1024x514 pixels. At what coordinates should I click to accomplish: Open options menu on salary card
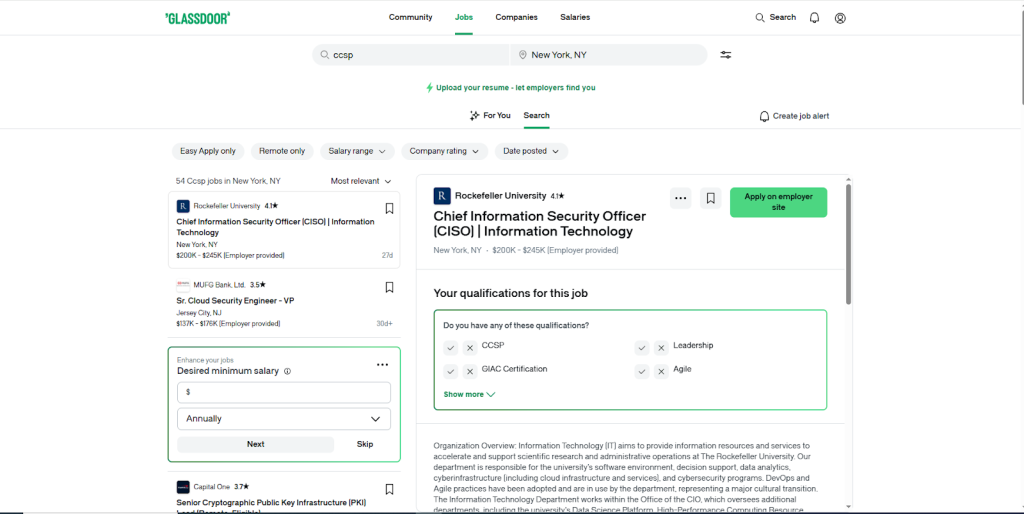pyautogui.click(x=383, y=364)
